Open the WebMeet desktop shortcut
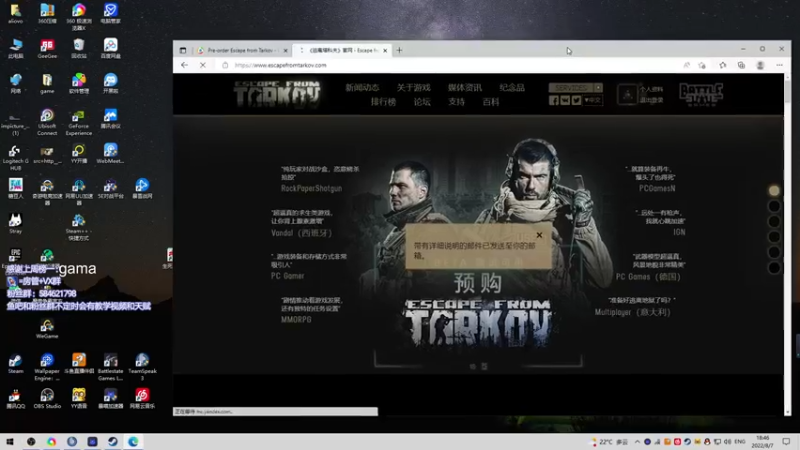The height and width of the screenshot is (450, 800). [110, 153]
